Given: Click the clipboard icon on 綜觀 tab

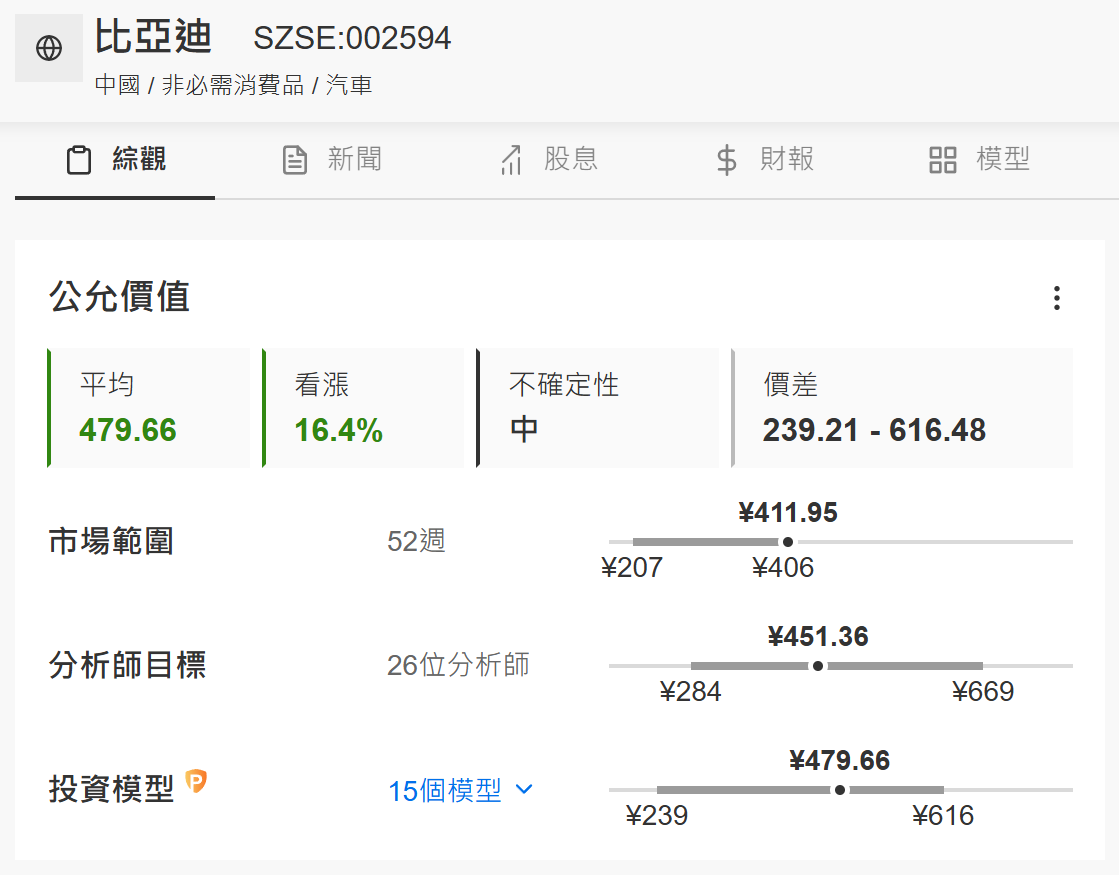Looking at the screenshot, I should [79, 160].
